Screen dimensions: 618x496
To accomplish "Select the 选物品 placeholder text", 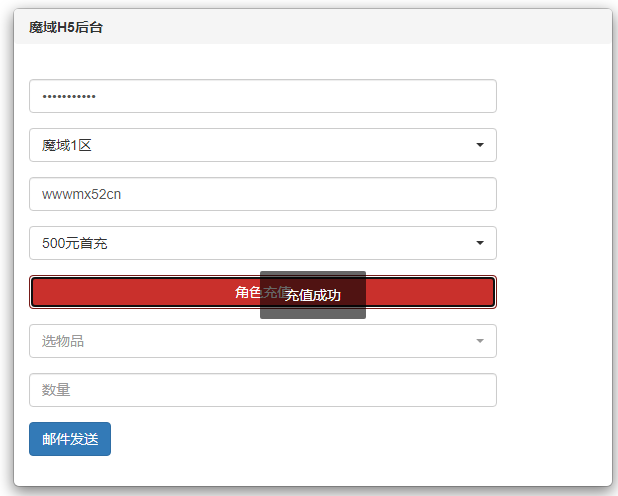I will pos(63,341).
